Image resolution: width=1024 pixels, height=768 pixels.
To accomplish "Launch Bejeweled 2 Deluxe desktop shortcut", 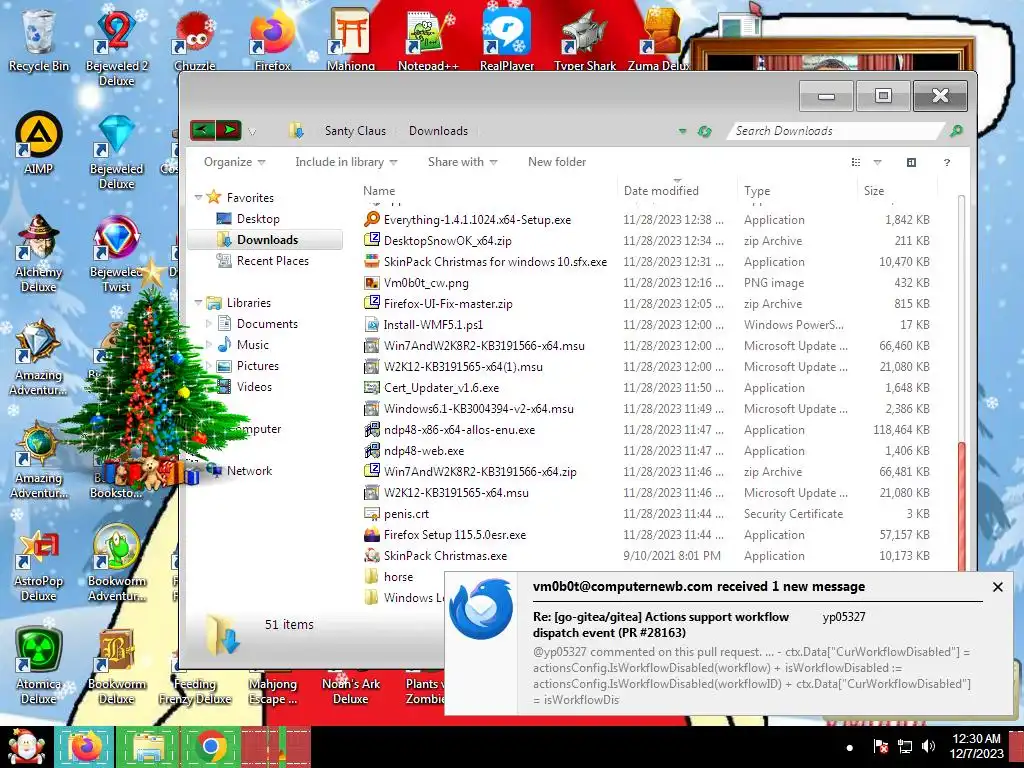I will tap(116, 46).
